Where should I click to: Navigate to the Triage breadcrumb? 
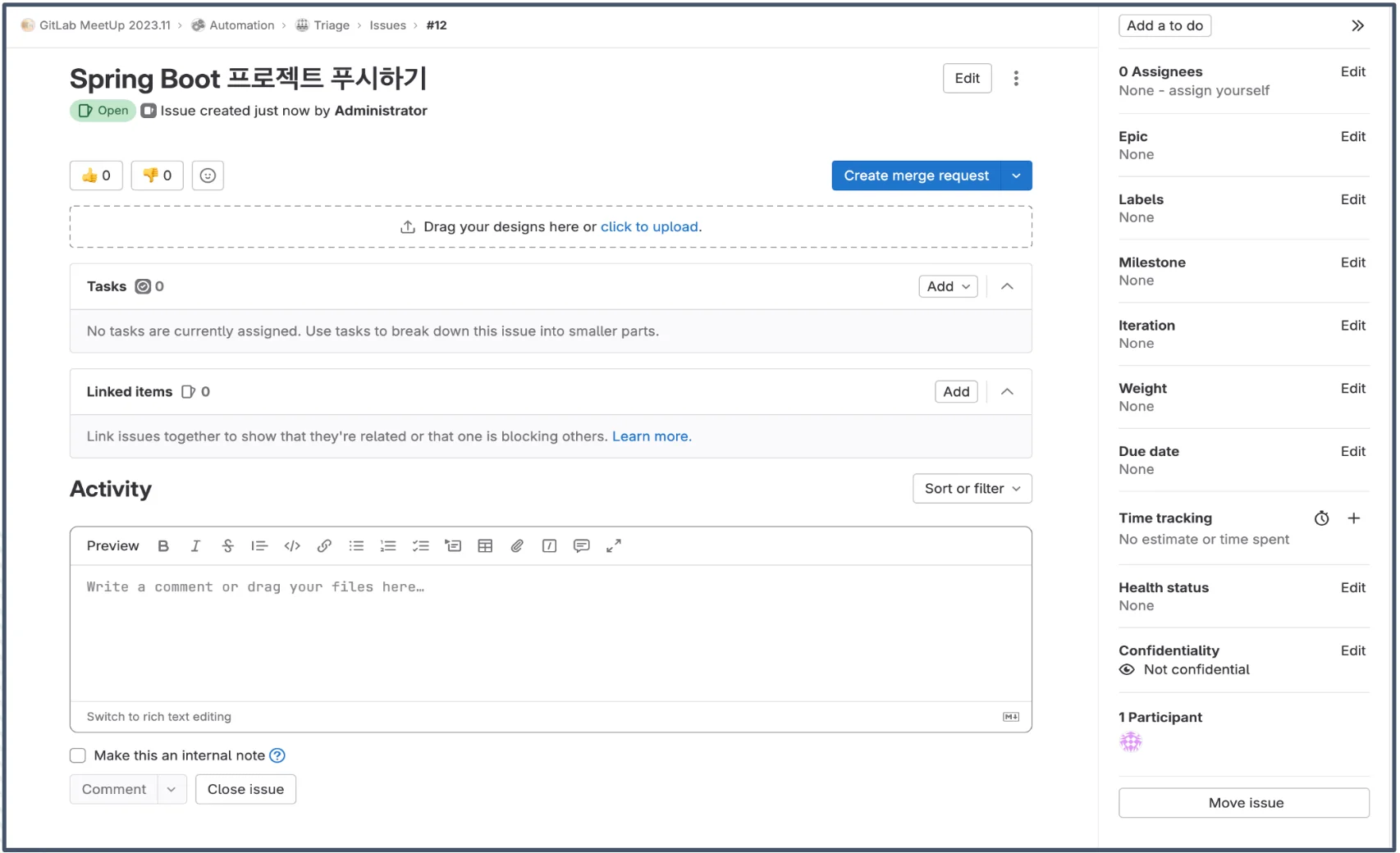tap(332, 25)
